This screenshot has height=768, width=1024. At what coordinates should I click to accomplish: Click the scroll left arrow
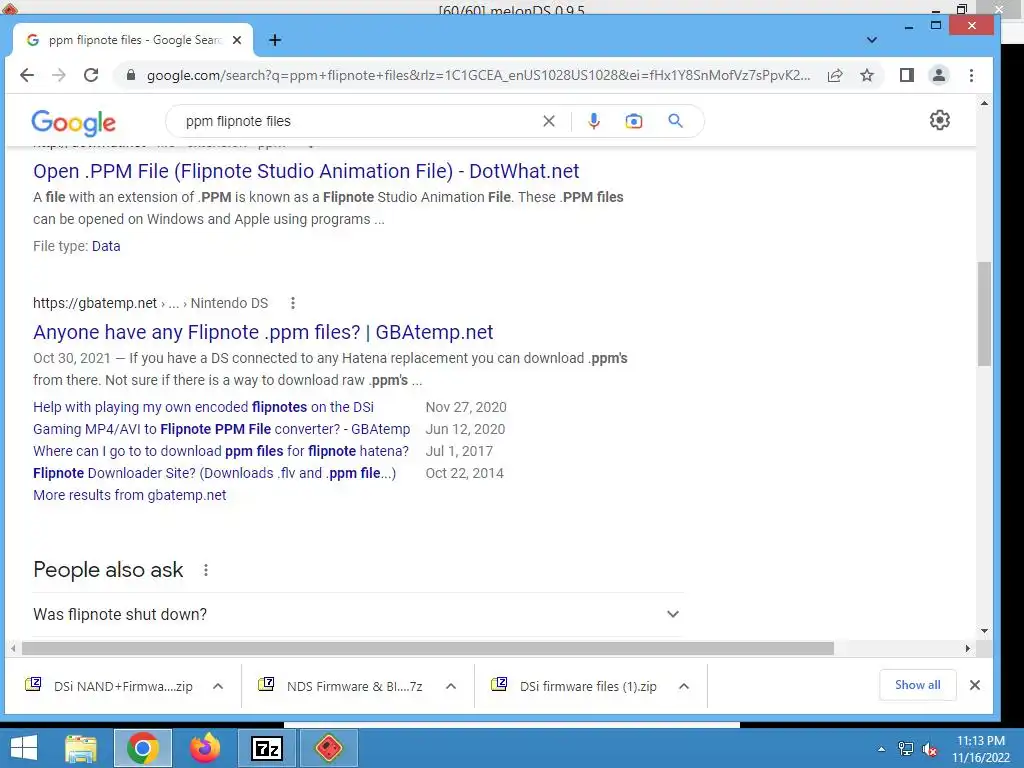click(13, 648)
